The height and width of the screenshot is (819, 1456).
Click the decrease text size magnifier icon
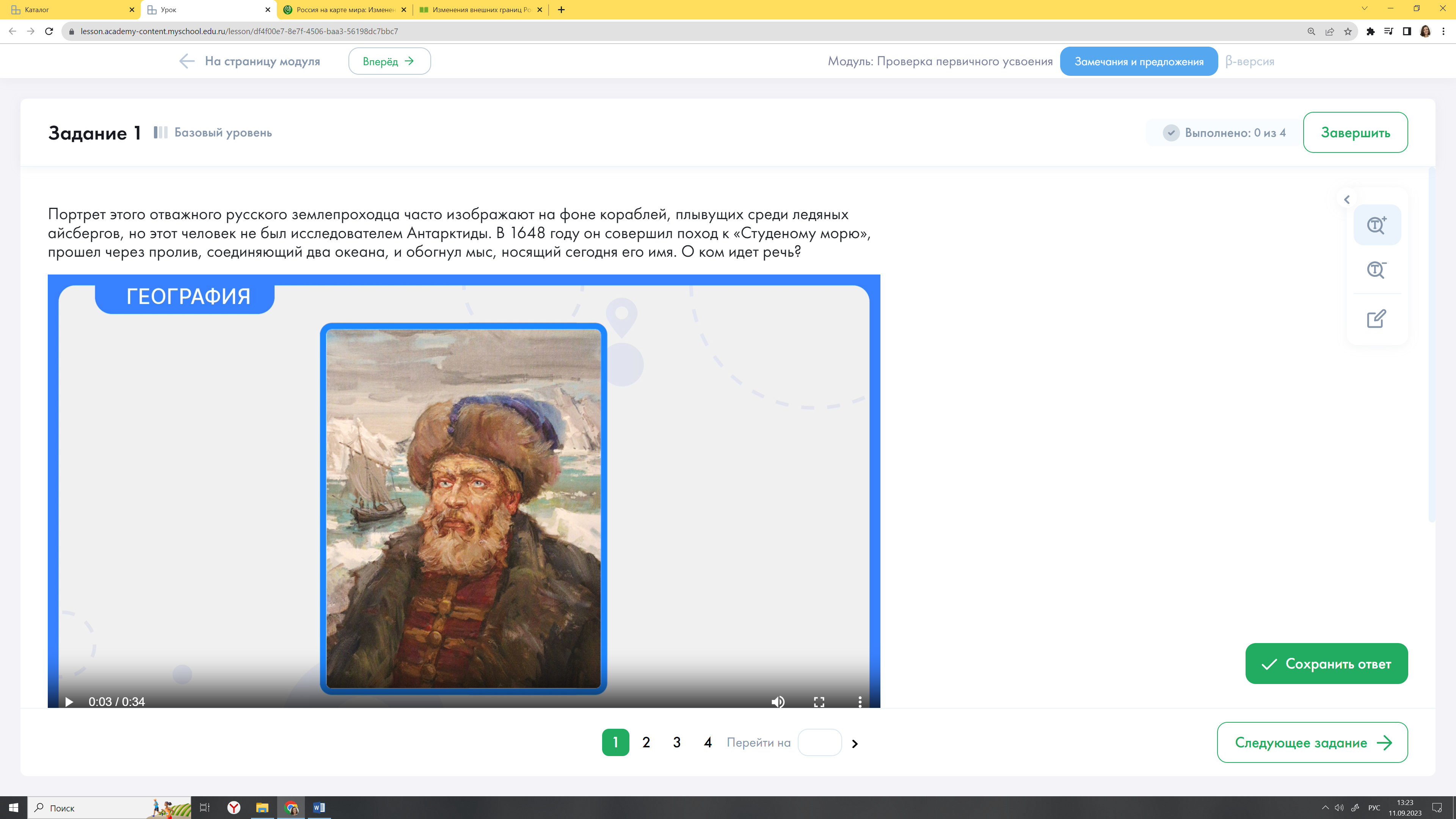pos(1376,270)
